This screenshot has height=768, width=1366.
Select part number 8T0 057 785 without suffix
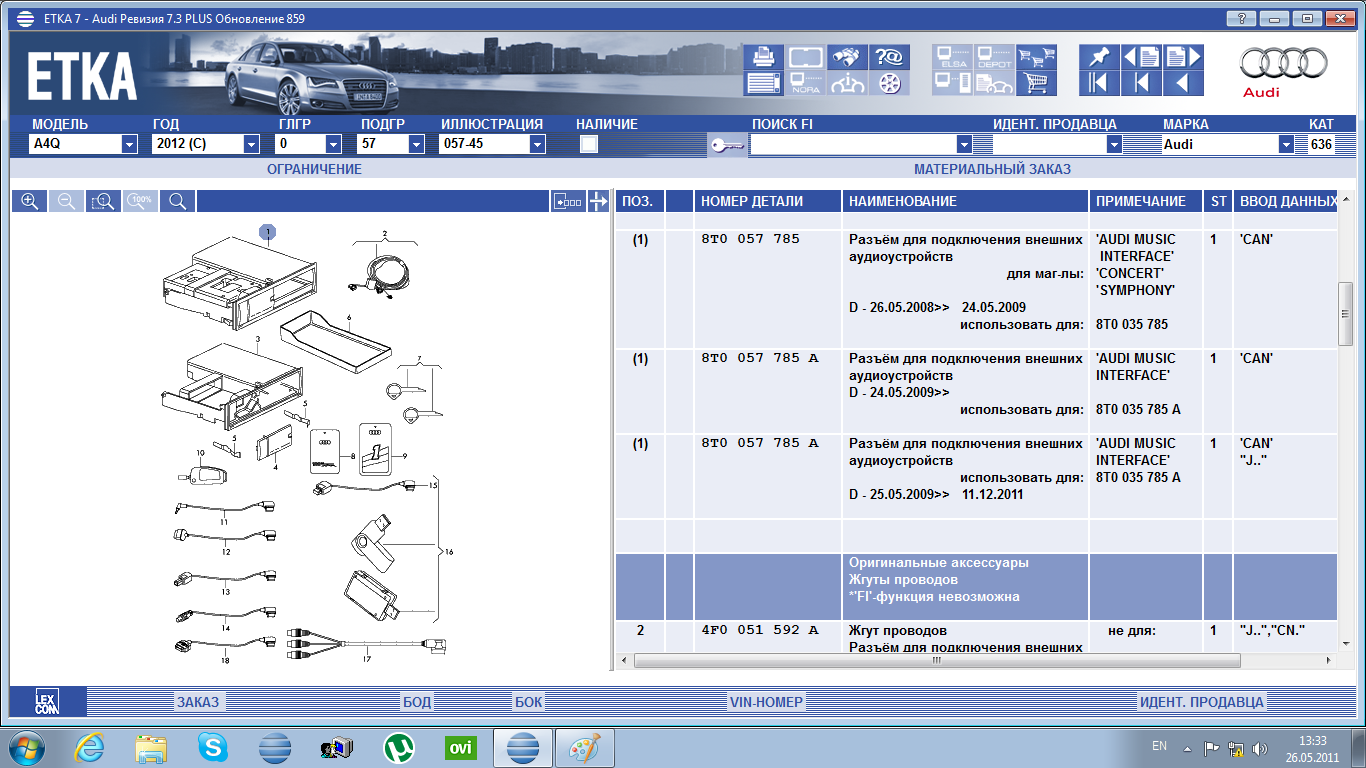(750, 239)
